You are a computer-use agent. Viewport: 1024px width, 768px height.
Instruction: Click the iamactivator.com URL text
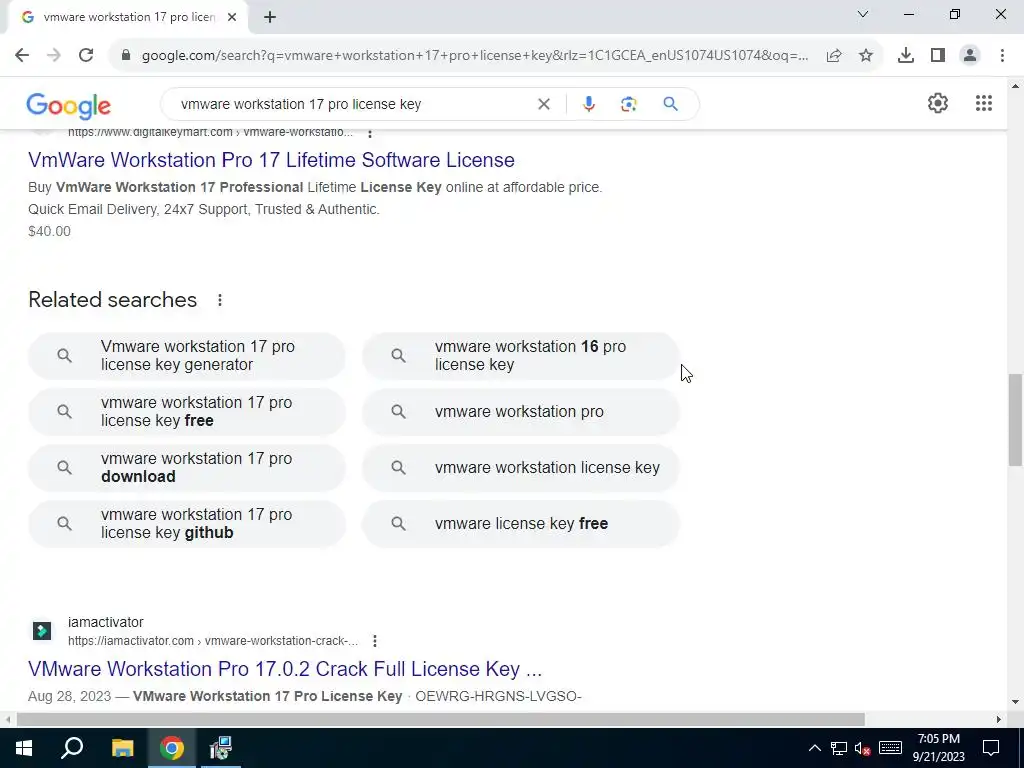click(x=213, y=641)
